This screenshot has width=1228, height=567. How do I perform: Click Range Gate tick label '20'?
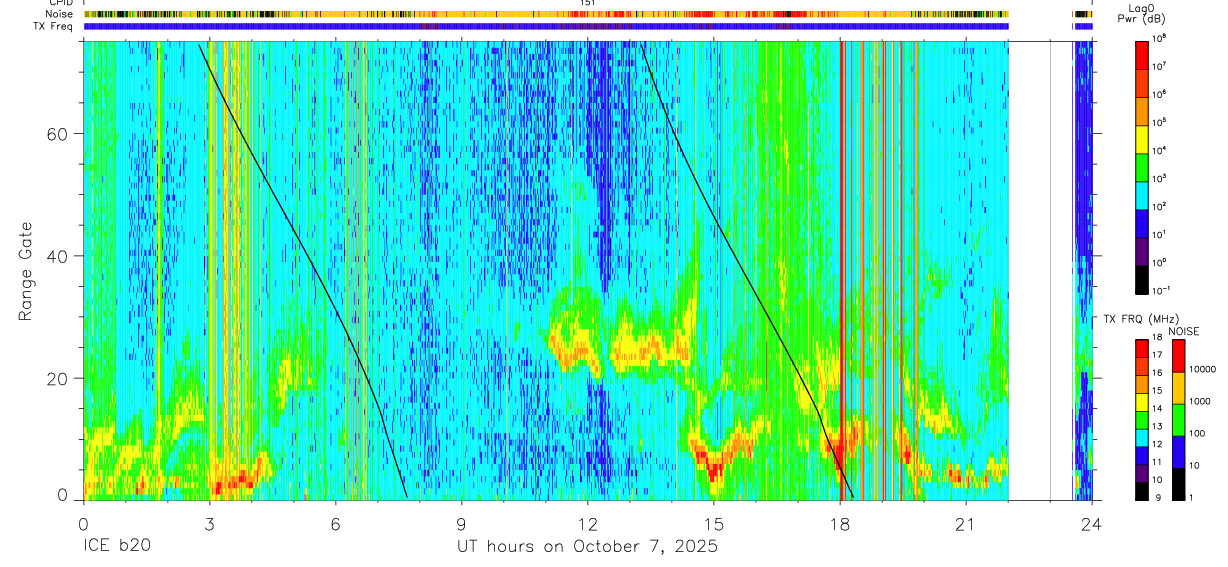[x=56, y=378]
